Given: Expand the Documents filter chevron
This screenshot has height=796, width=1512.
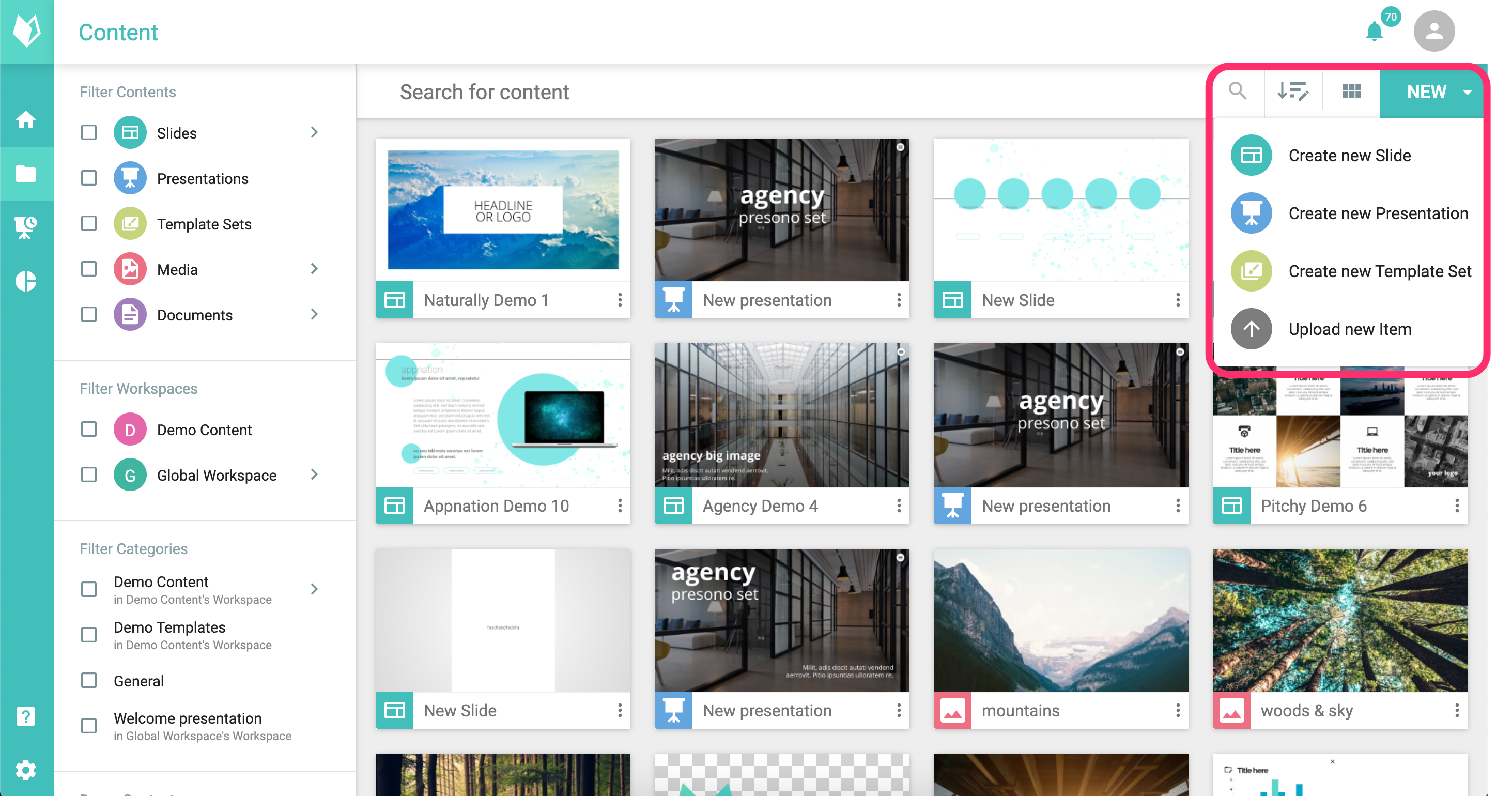Looking at the screenshot, I should (x=315, y=314).
